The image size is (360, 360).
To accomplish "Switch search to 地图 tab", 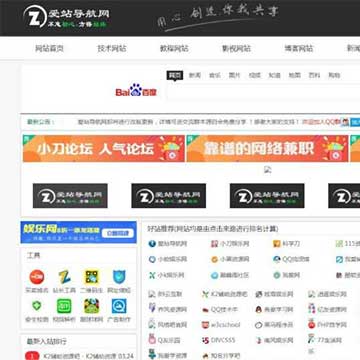I will tap(294, 76).
